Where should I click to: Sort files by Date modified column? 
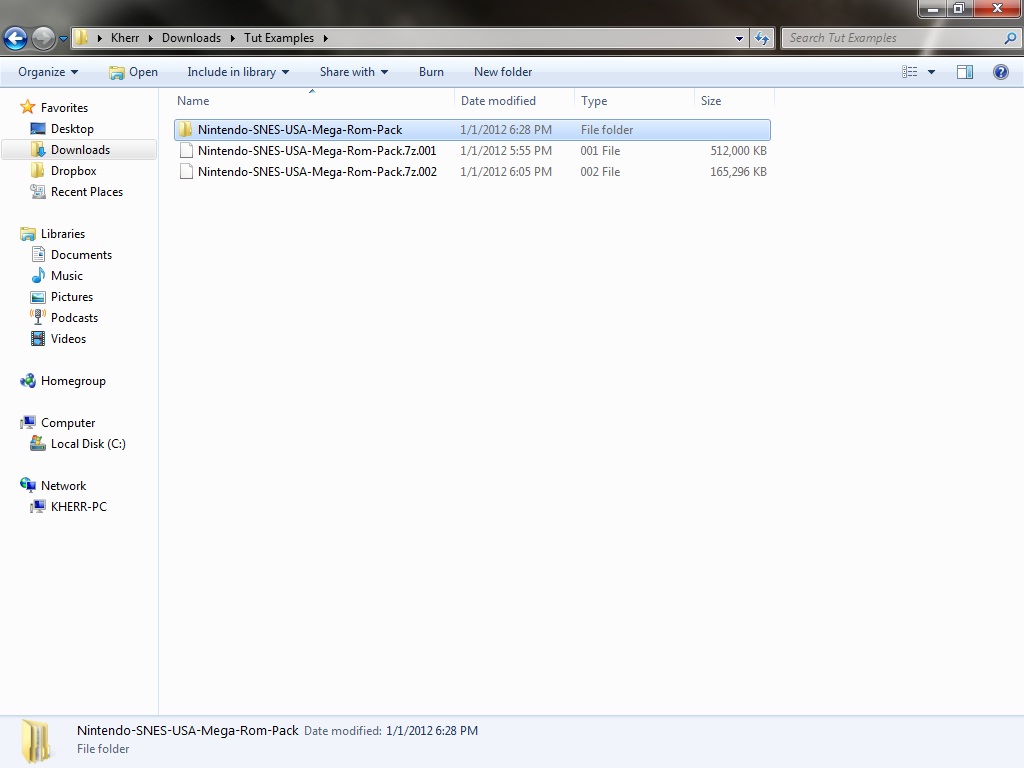pos(498,101)
